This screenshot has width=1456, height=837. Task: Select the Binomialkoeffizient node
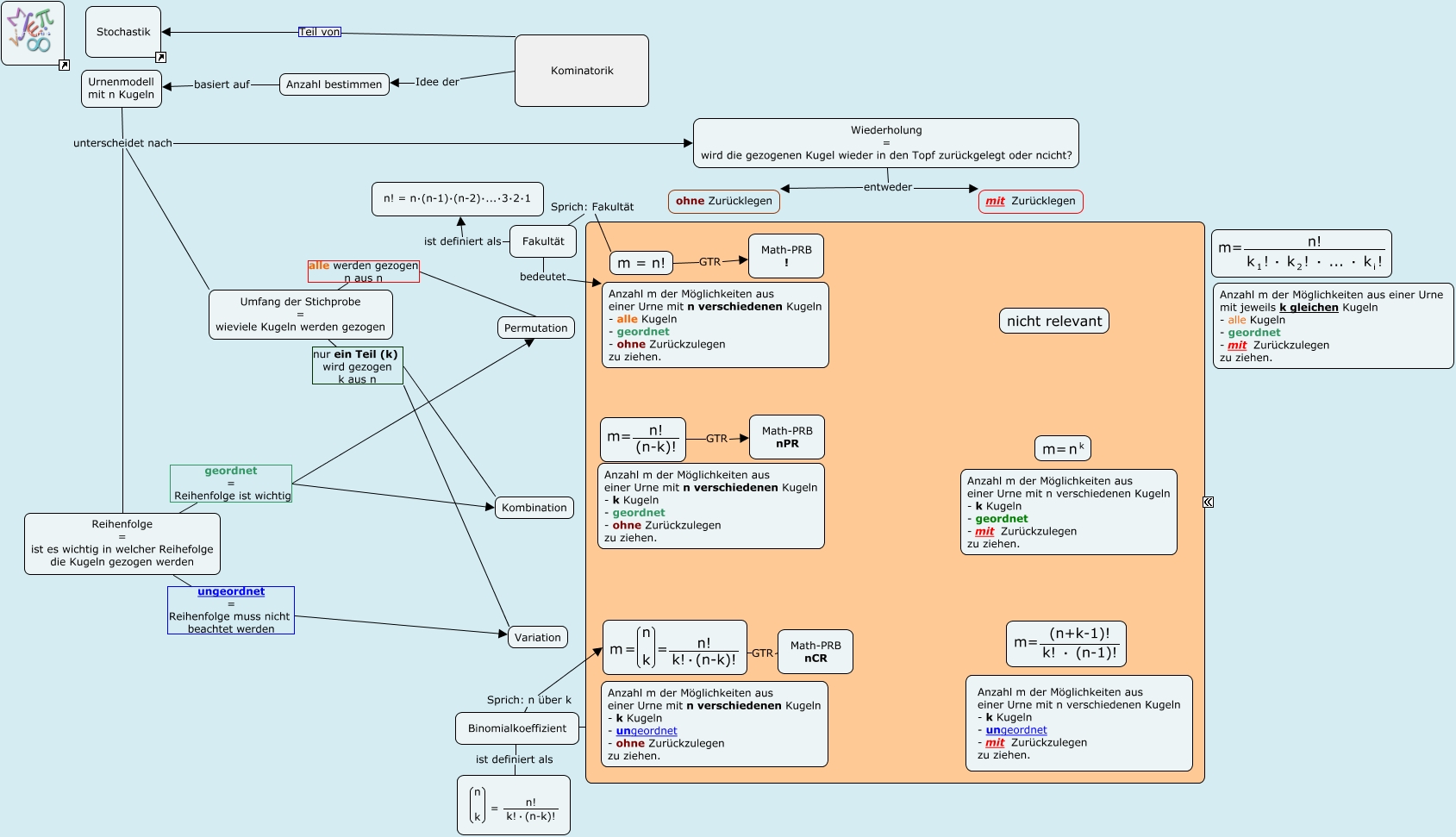[517, 728]
